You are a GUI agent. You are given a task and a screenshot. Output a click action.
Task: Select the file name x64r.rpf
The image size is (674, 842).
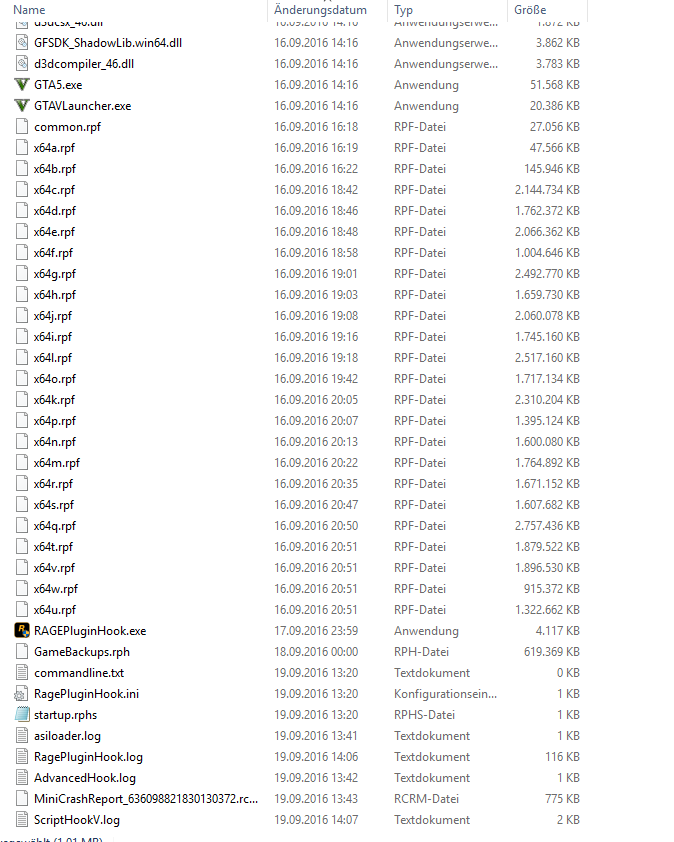coord(53,484)
